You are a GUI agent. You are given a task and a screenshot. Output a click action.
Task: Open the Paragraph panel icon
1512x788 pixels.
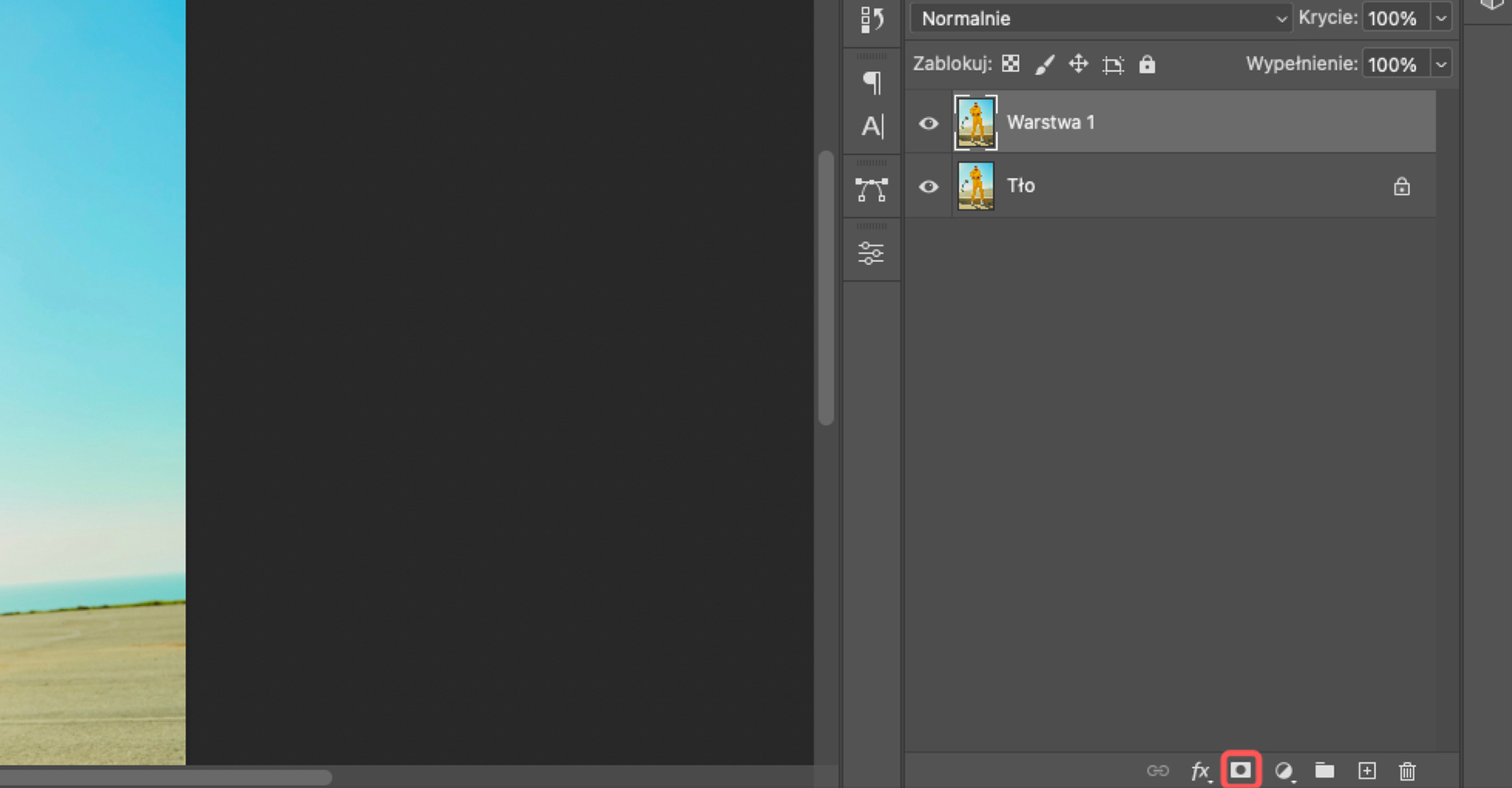[872, 82]
